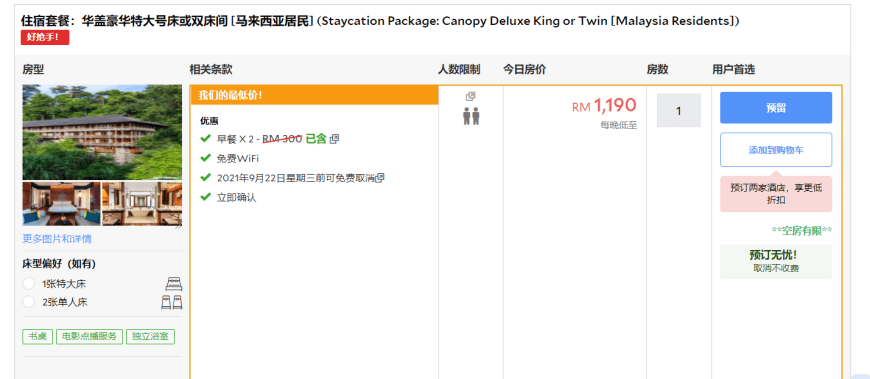Click the 预留 reserve button
This screenshot has height=379, width=870.
pos(776,108)
